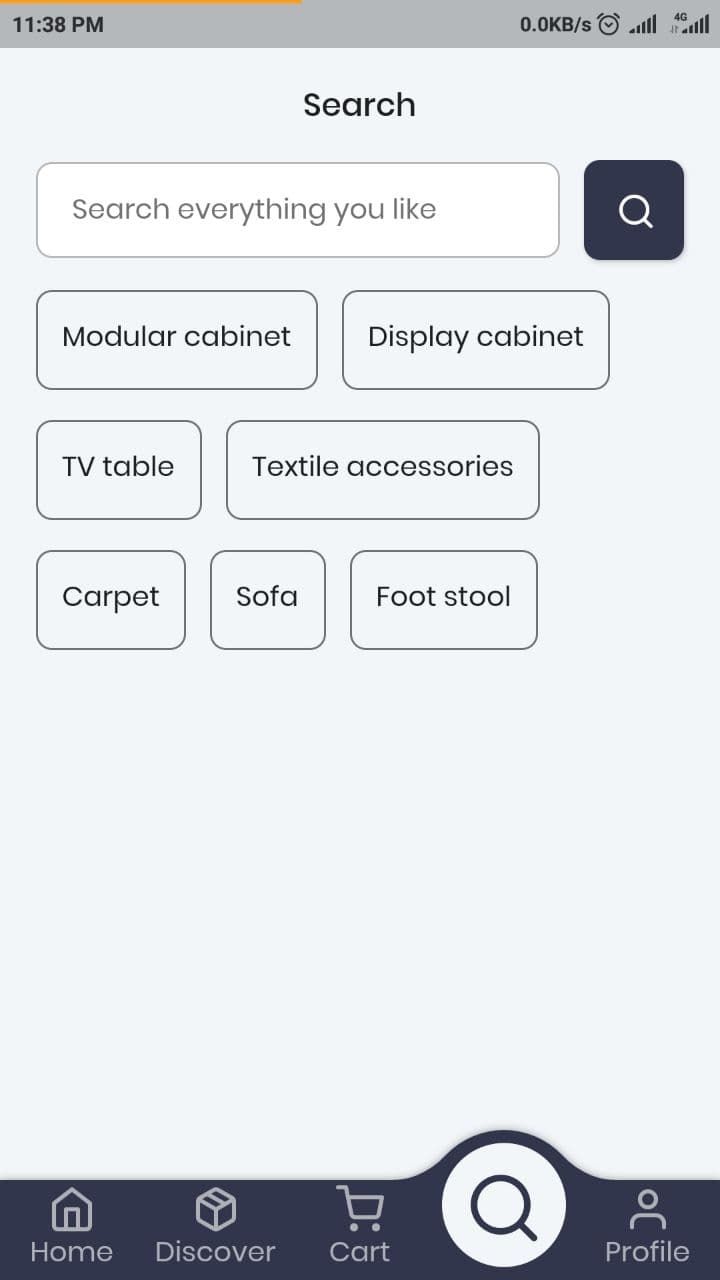Tap the Profile person icon

tap(647, 1209)
